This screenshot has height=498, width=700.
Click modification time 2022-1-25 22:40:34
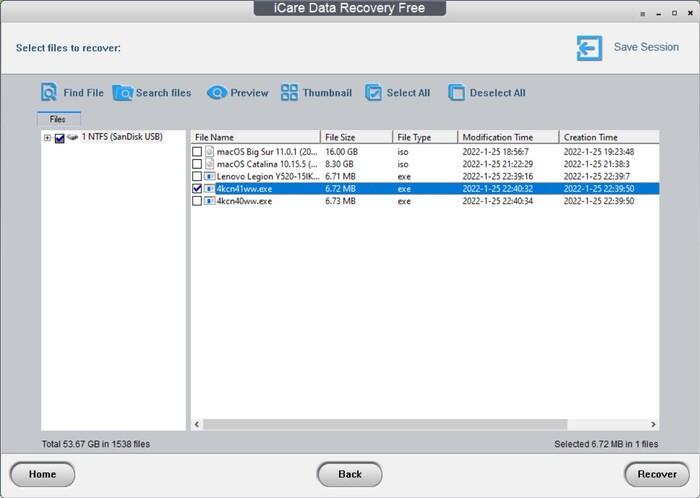tap(497, 201)
